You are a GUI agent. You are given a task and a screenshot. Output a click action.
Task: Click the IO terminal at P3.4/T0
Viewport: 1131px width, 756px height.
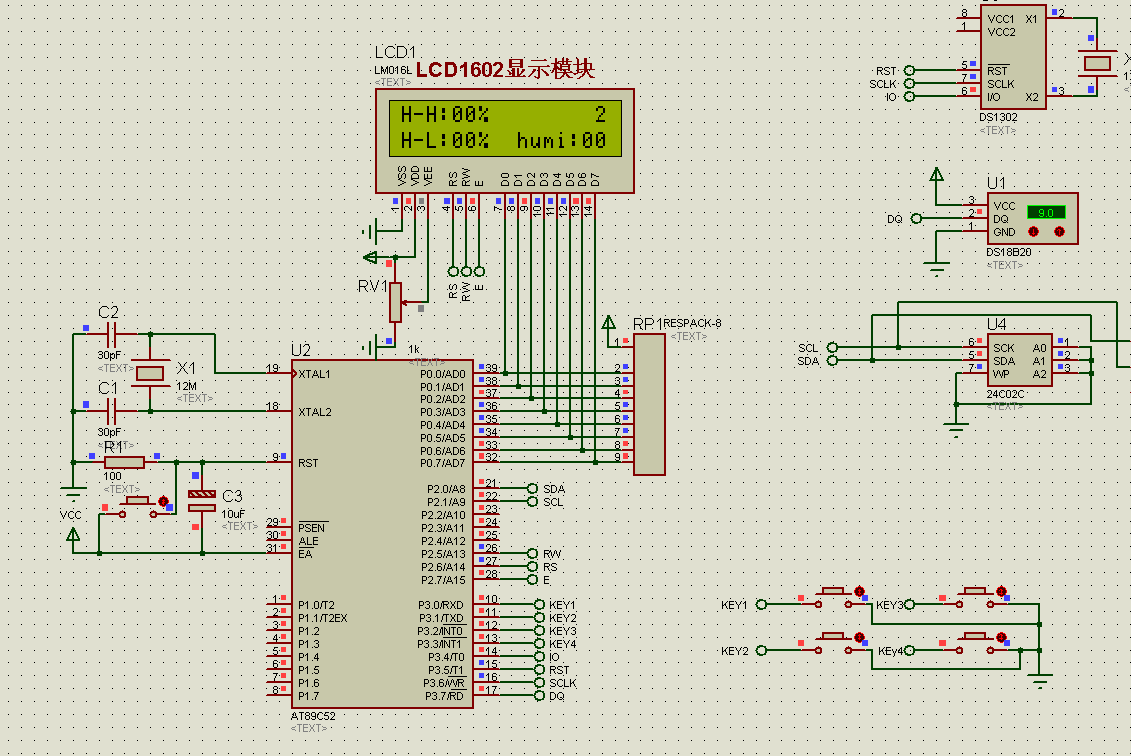pos(539,656)
